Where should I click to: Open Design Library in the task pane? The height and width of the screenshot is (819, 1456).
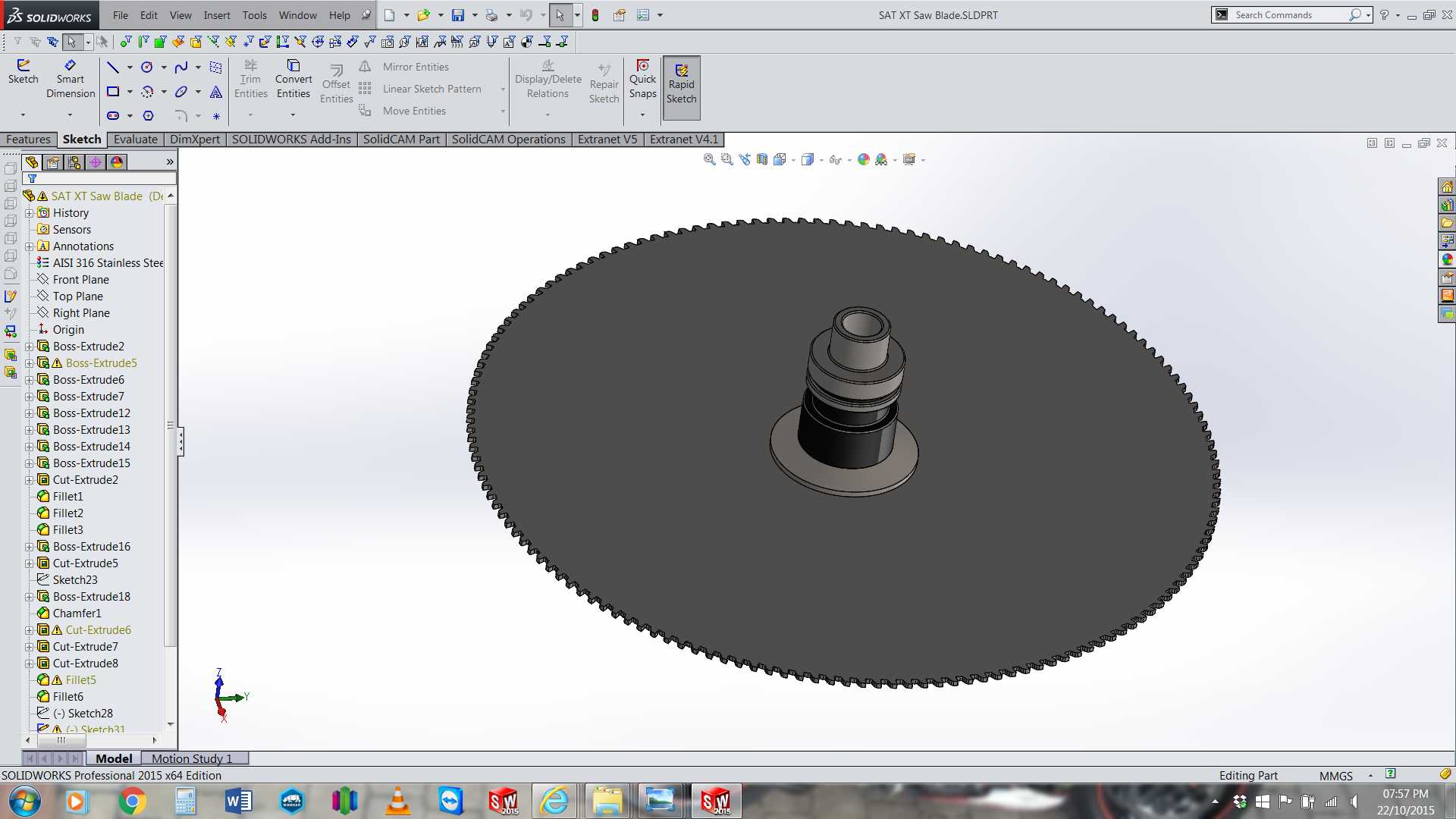pyautogui.click(x=1447, y=205)
